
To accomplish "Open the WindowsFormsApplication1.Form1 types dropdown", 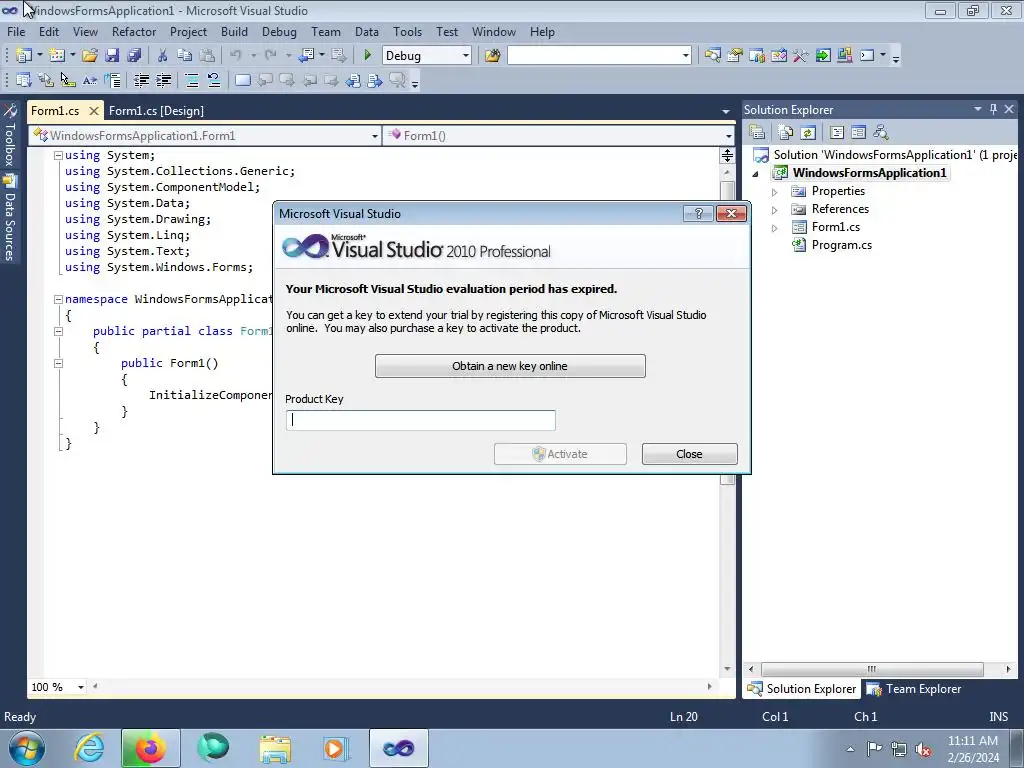I will point(375,136).
